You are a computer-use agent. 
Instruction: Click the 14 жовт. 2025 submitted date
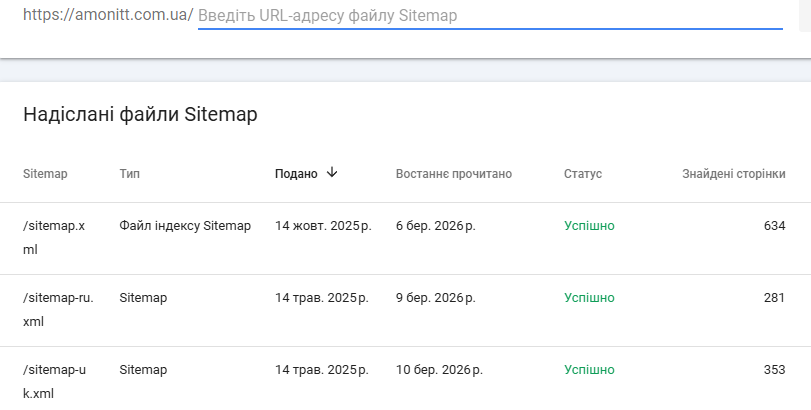tap(322, 226)
